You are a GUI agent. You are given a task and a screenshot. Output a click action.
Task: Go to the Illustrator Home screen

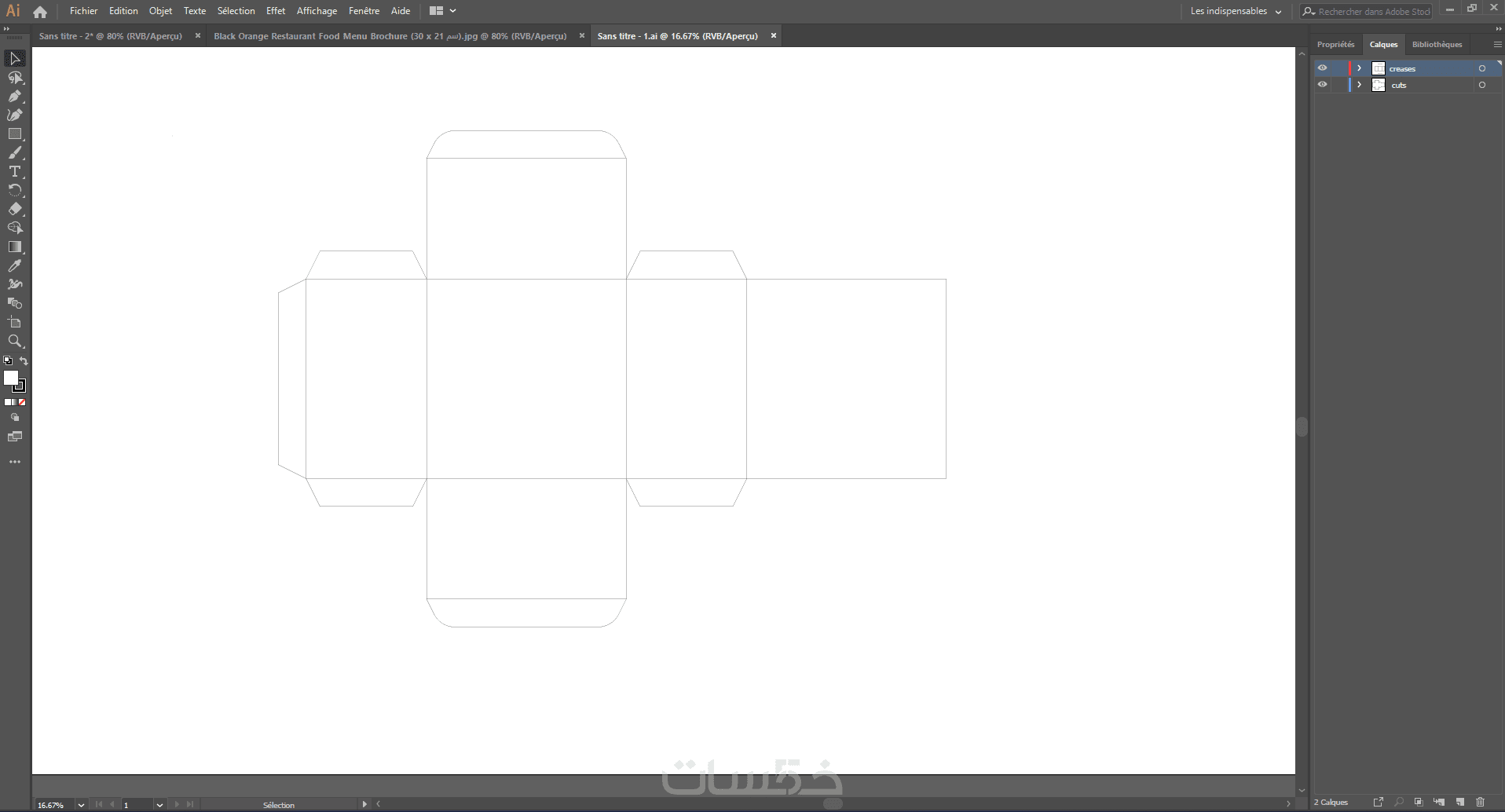(40, 12)
